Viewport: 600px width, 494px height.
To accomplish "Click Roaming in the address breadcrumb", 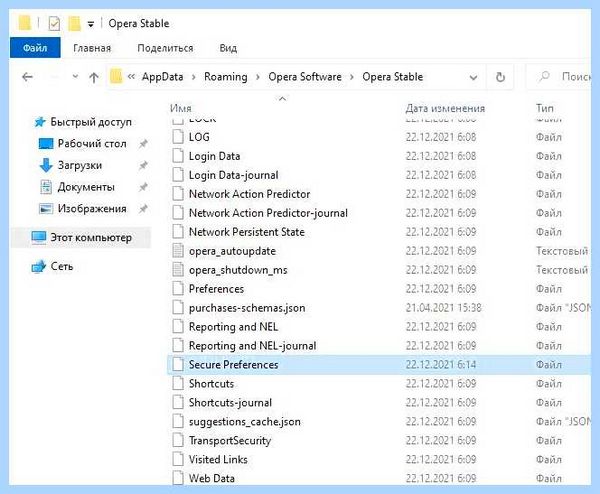I will (226, 77).
